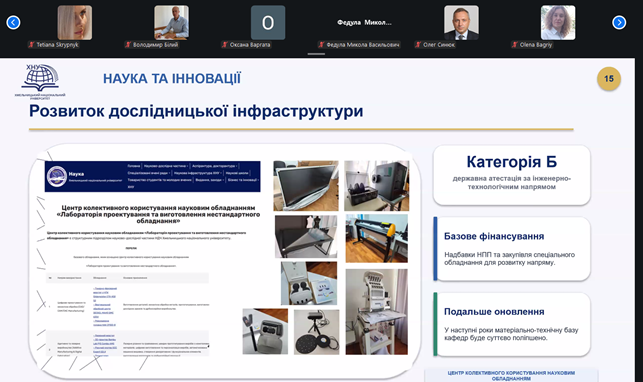Click Оксана Варгата's muted microphone icon
The height and width of the screenshot is (382, 643).
225,45
